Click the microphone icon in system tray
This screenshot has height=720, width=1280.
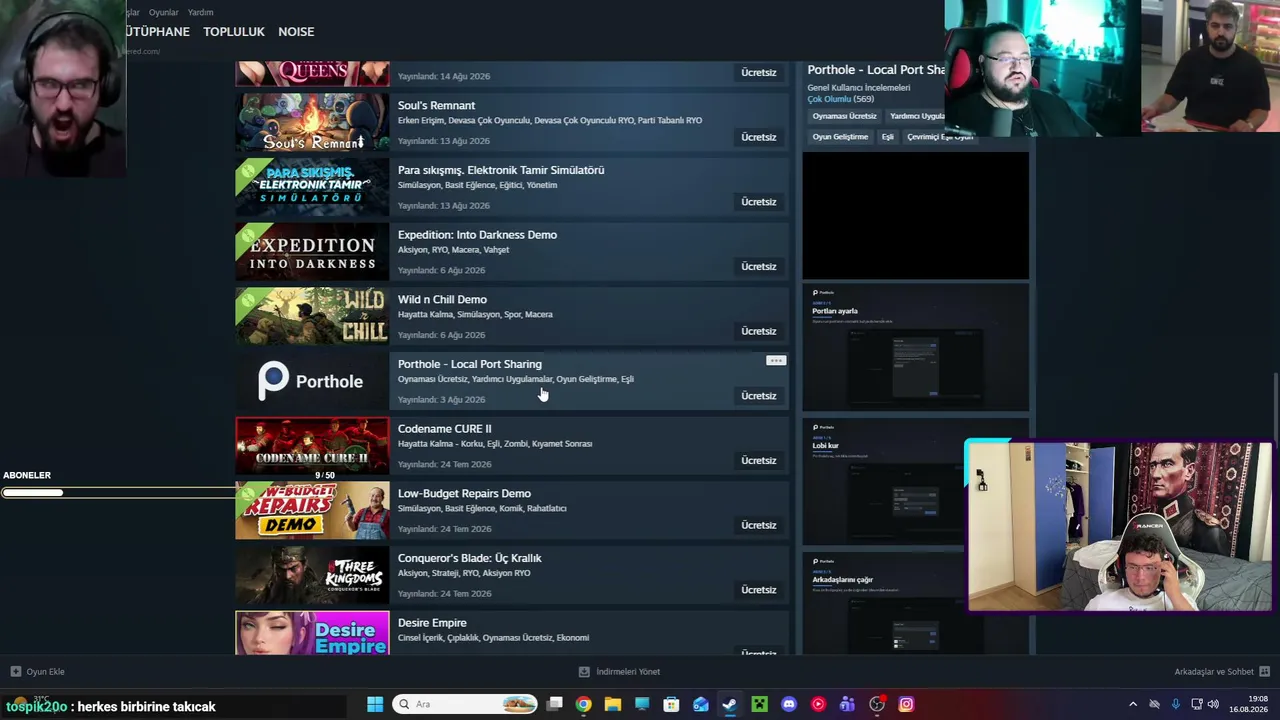coord(1176,704)
